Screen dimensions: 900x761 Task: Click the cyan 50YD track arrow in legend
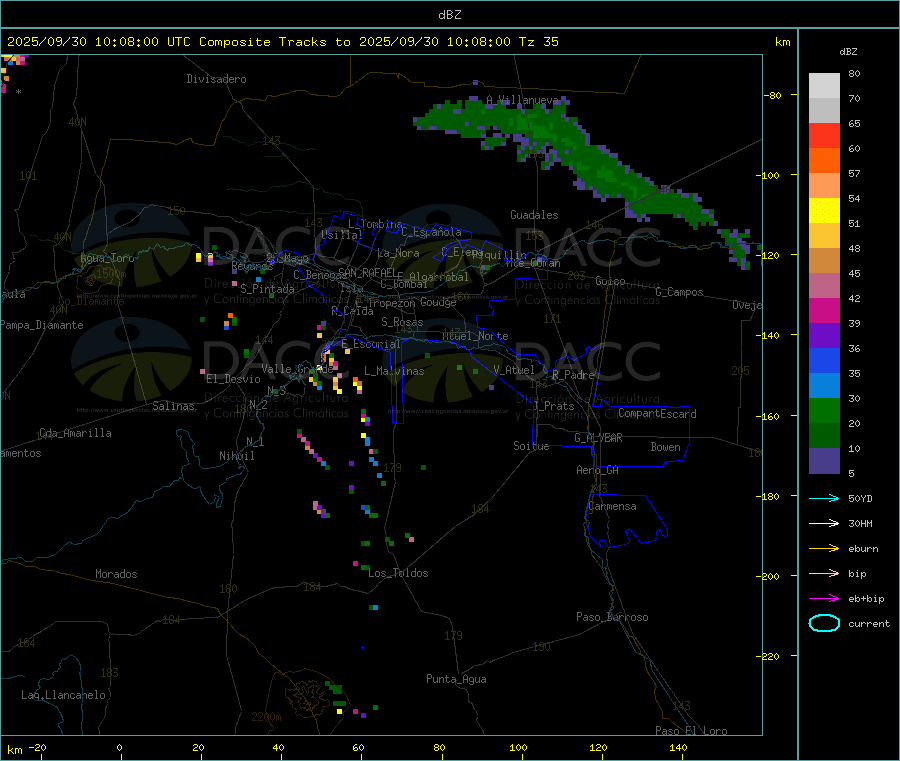point(824,498)
